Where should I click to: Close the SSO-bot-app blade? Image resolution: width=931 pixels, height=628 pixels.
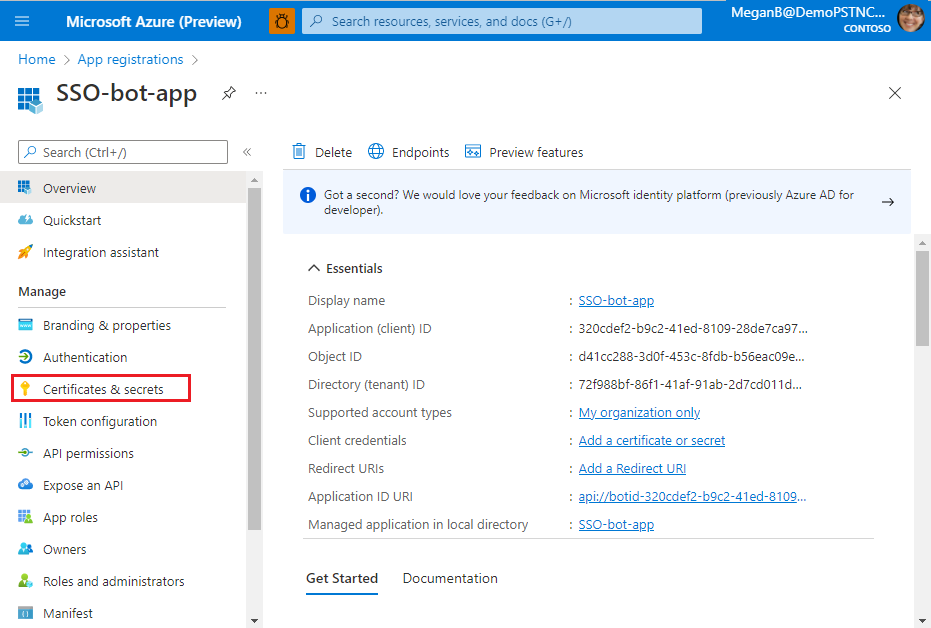[895, 93]
